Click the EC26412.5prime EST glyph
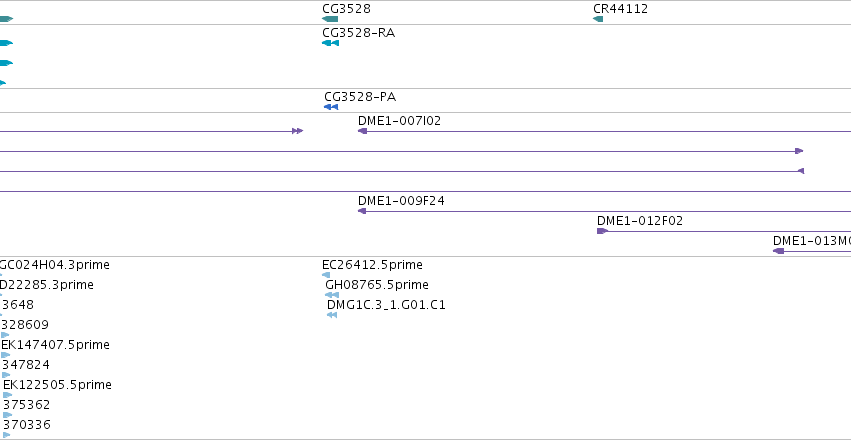Screen dimensions: 851x440 (x=326, y=275)
